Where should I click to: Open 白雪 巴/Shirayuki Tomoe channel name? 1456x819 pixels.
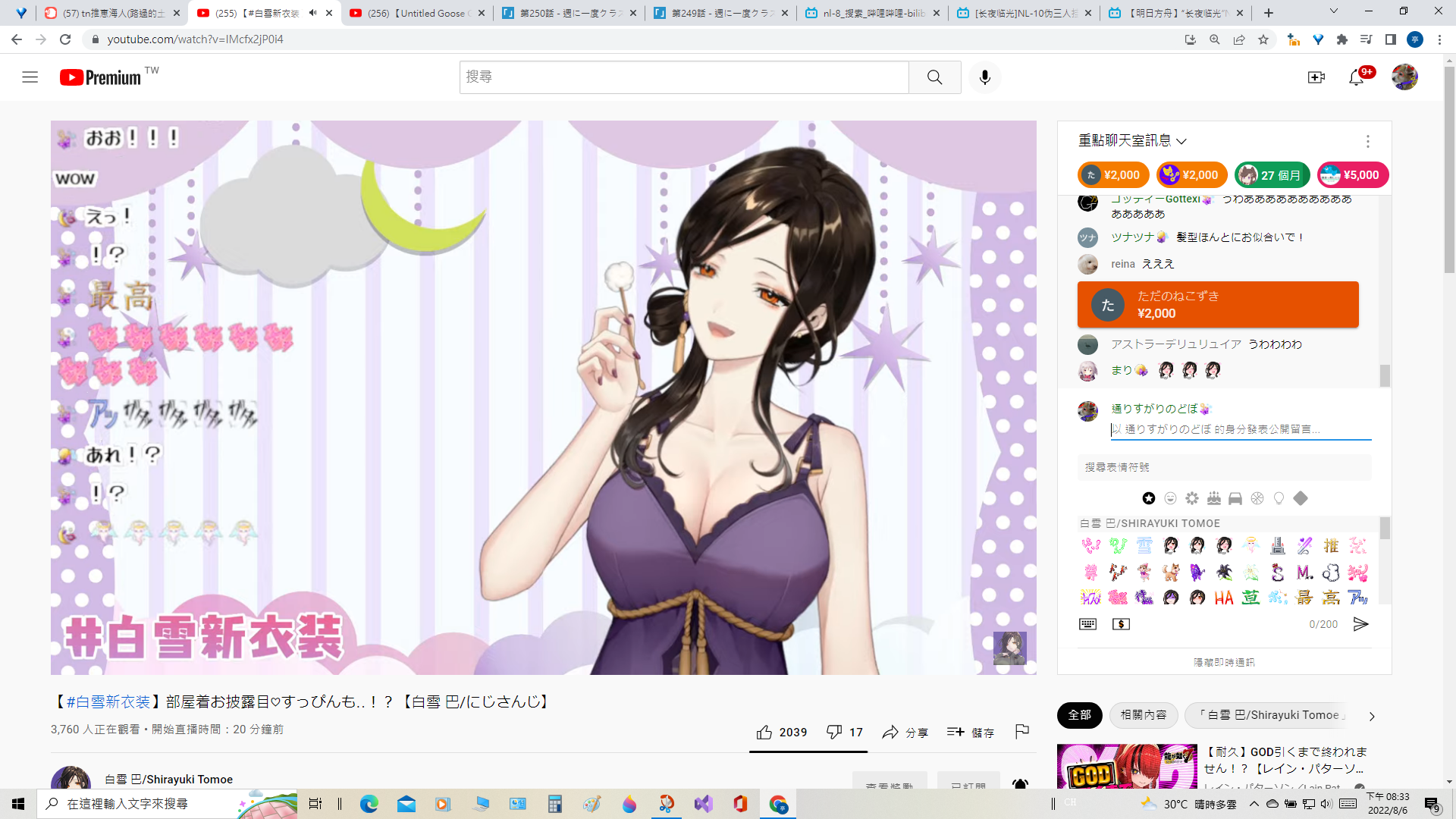point(168,780)
